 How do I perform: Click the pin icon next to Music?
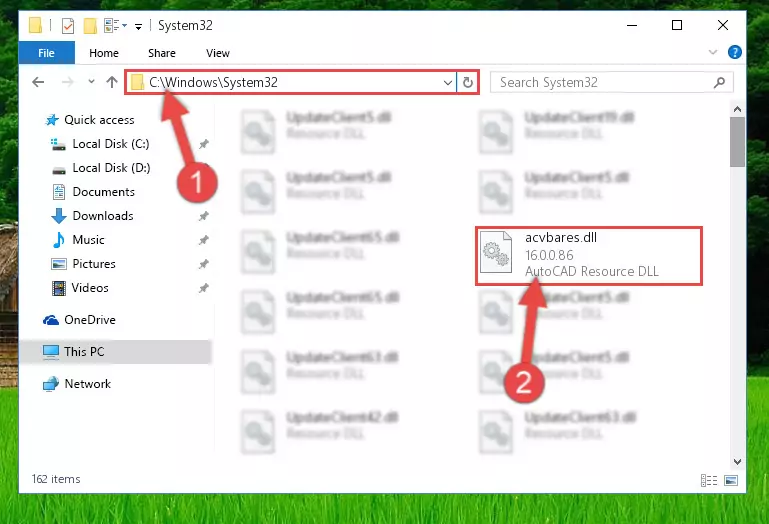pyautogui.click(x=204, y=240)
